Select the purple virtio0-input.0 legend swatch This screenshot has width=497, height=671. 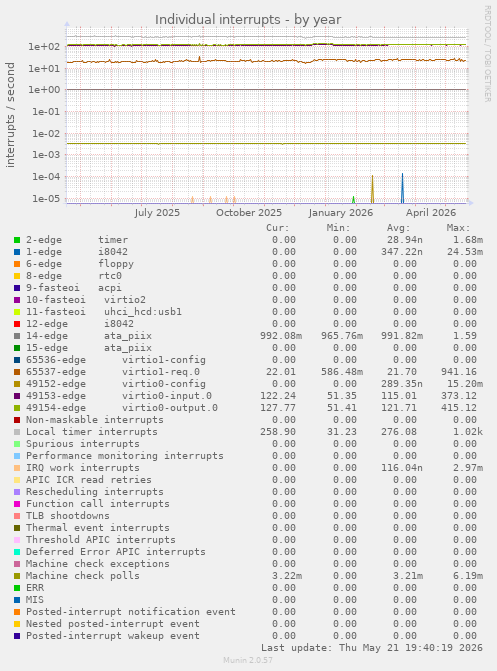tap(17, 396)
